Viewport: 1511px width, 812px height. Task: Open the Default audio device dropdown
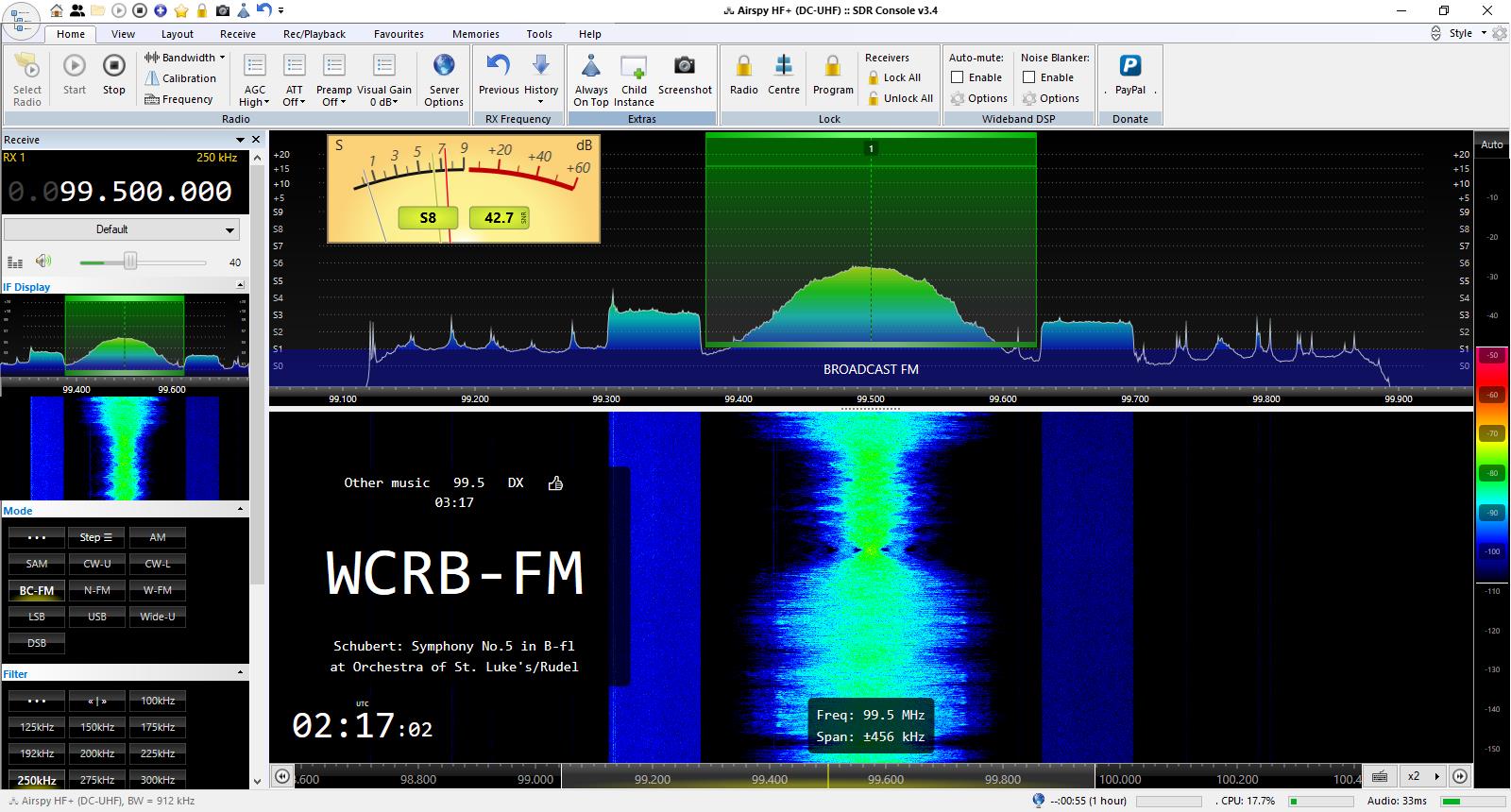(122, 229)
